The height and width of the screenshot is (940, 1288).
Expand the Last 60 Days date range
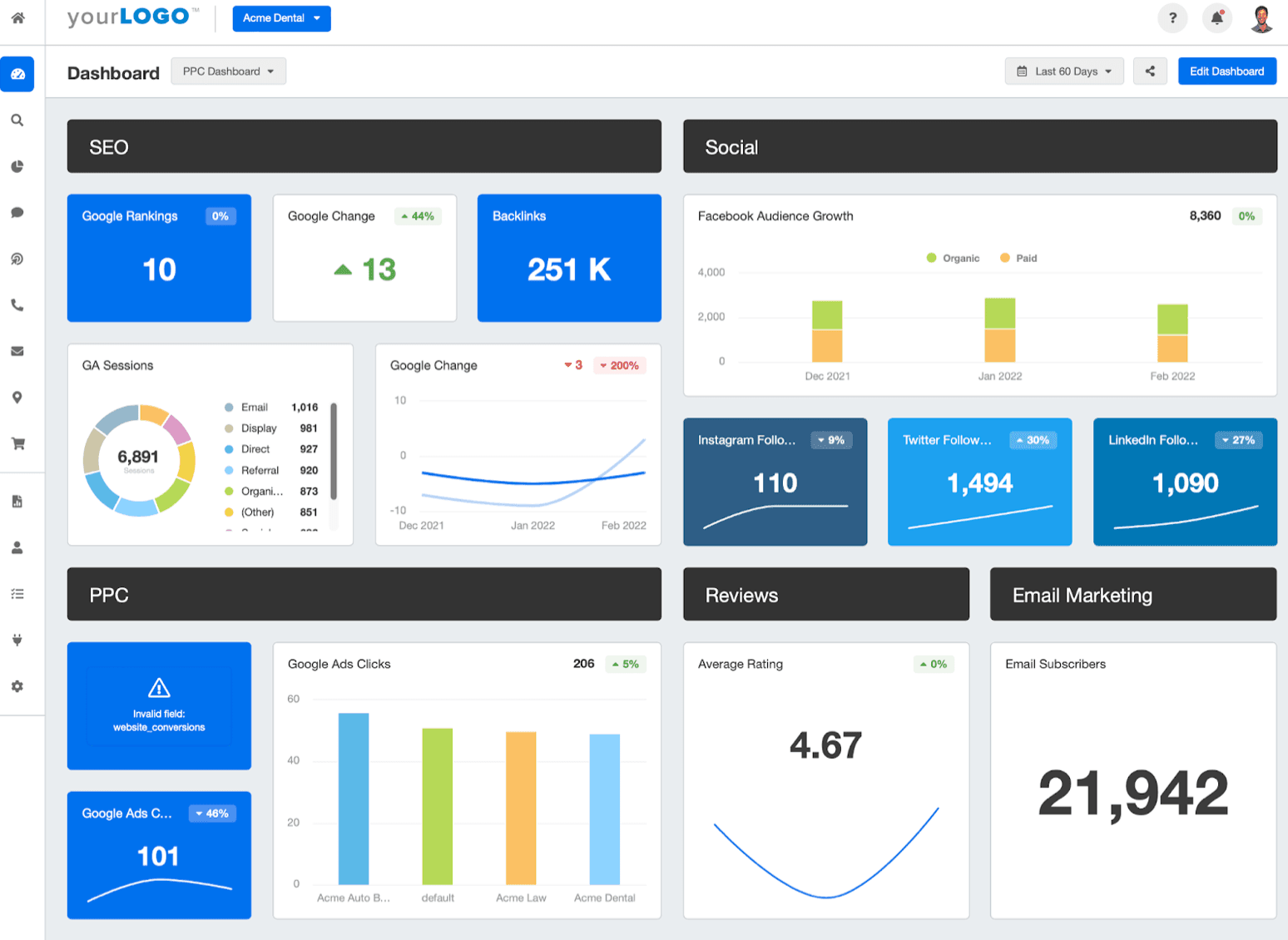pos(1064,72)
